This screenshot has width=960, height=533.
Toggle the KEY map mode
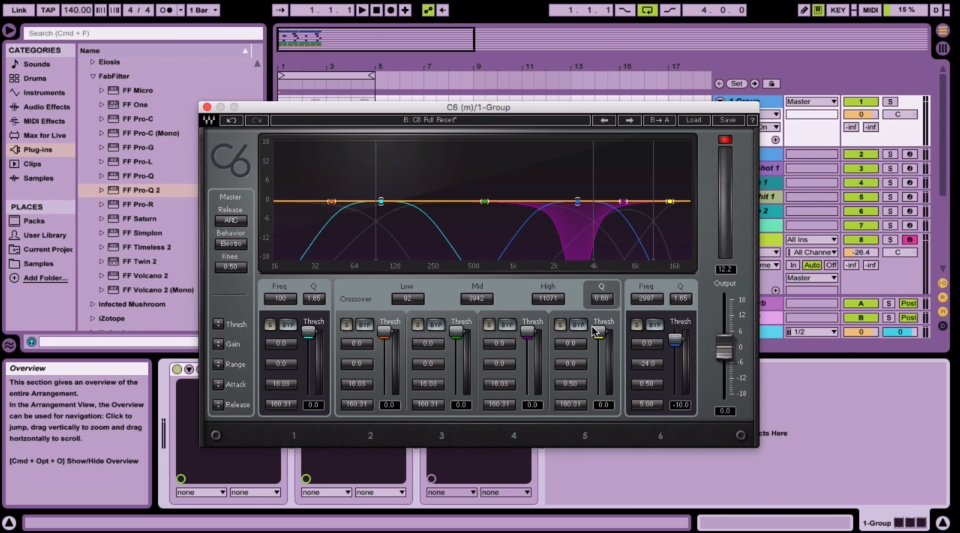pos(838,10)
